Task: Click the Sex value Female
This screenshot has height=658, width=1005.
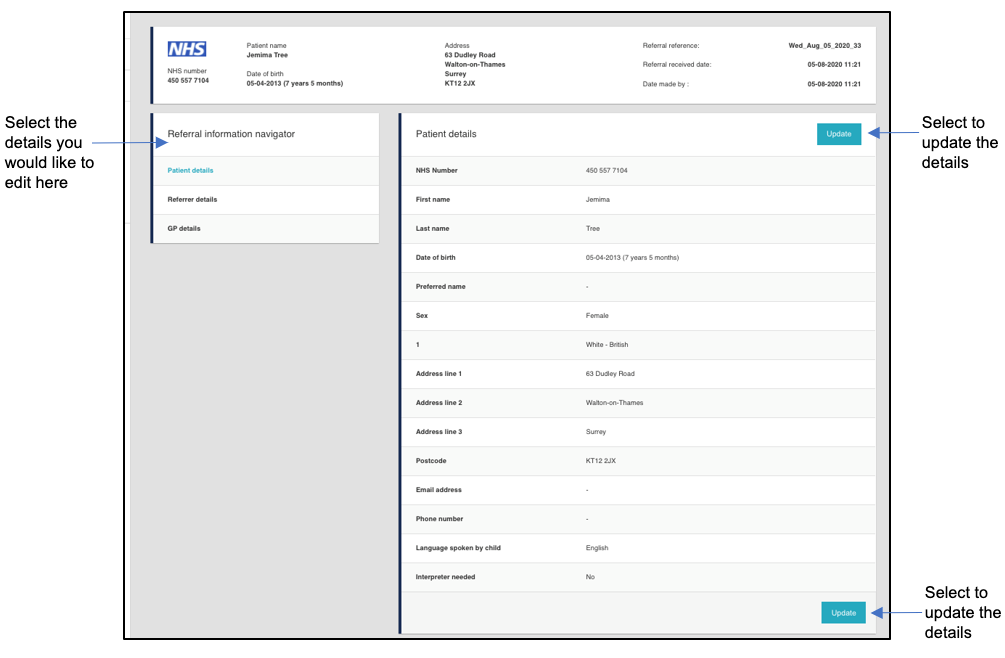Action: pyautogui.click(x=597, y=316)
